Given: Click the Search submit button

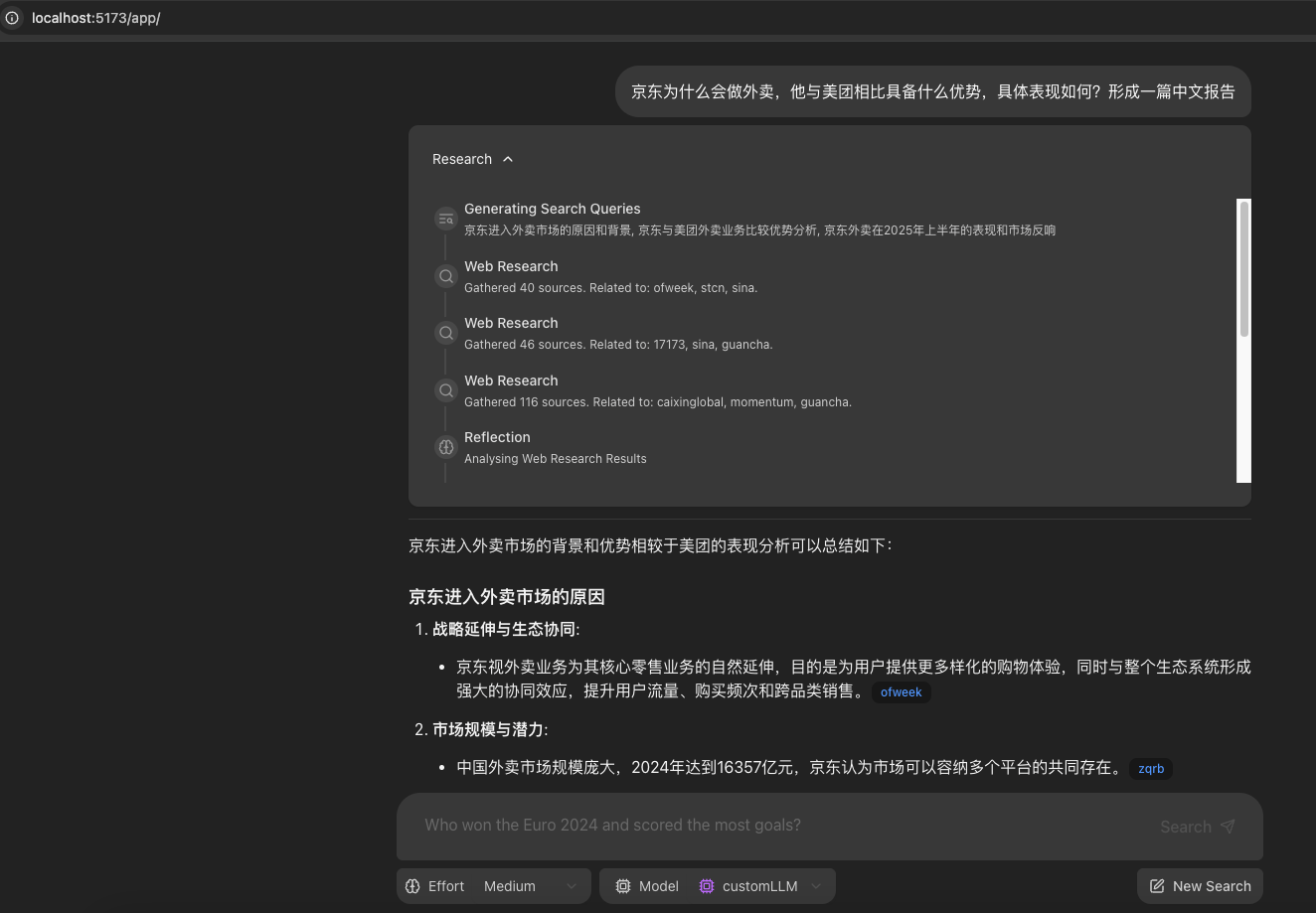Looking at the screenshot, I should pos(1198,827).
